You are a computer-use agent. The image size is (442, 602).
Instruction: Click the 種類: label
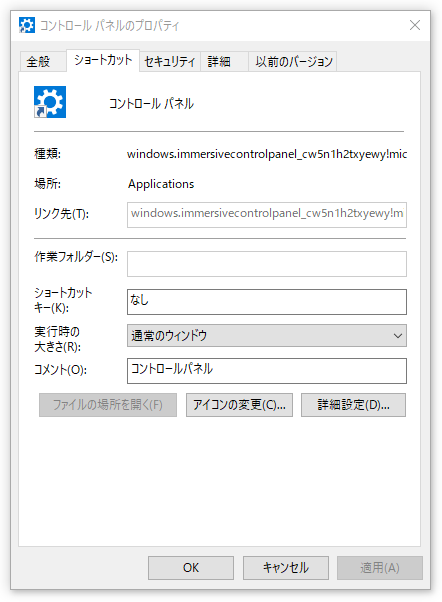(48, 154)
